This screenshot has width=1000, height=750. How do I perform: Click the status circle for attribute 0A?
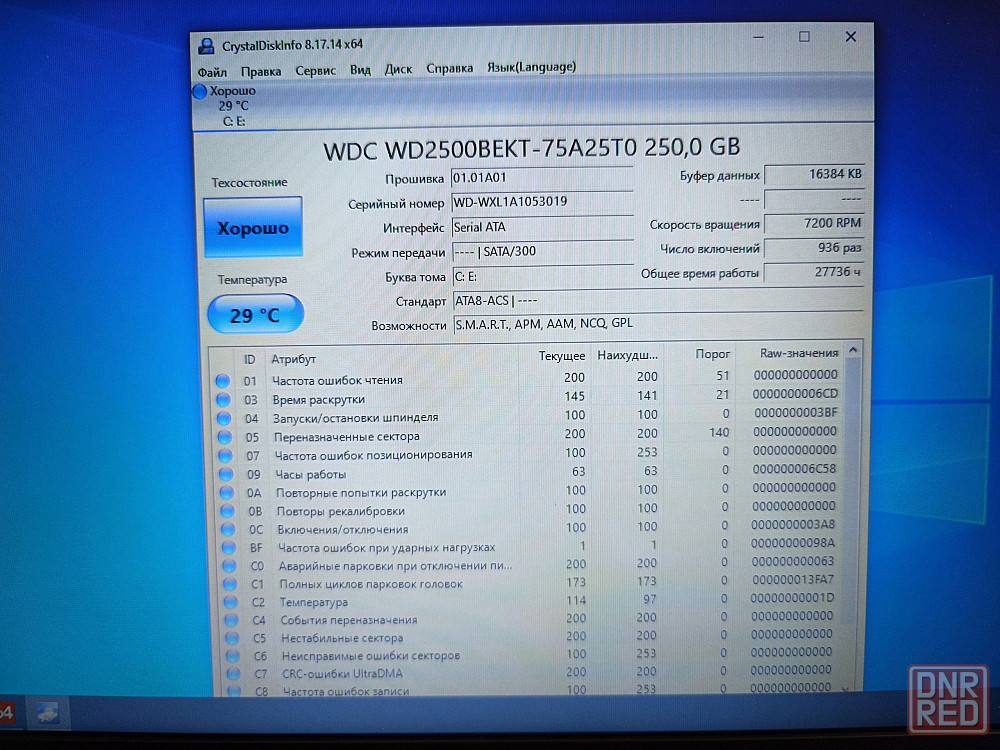(x=226, y=493)
